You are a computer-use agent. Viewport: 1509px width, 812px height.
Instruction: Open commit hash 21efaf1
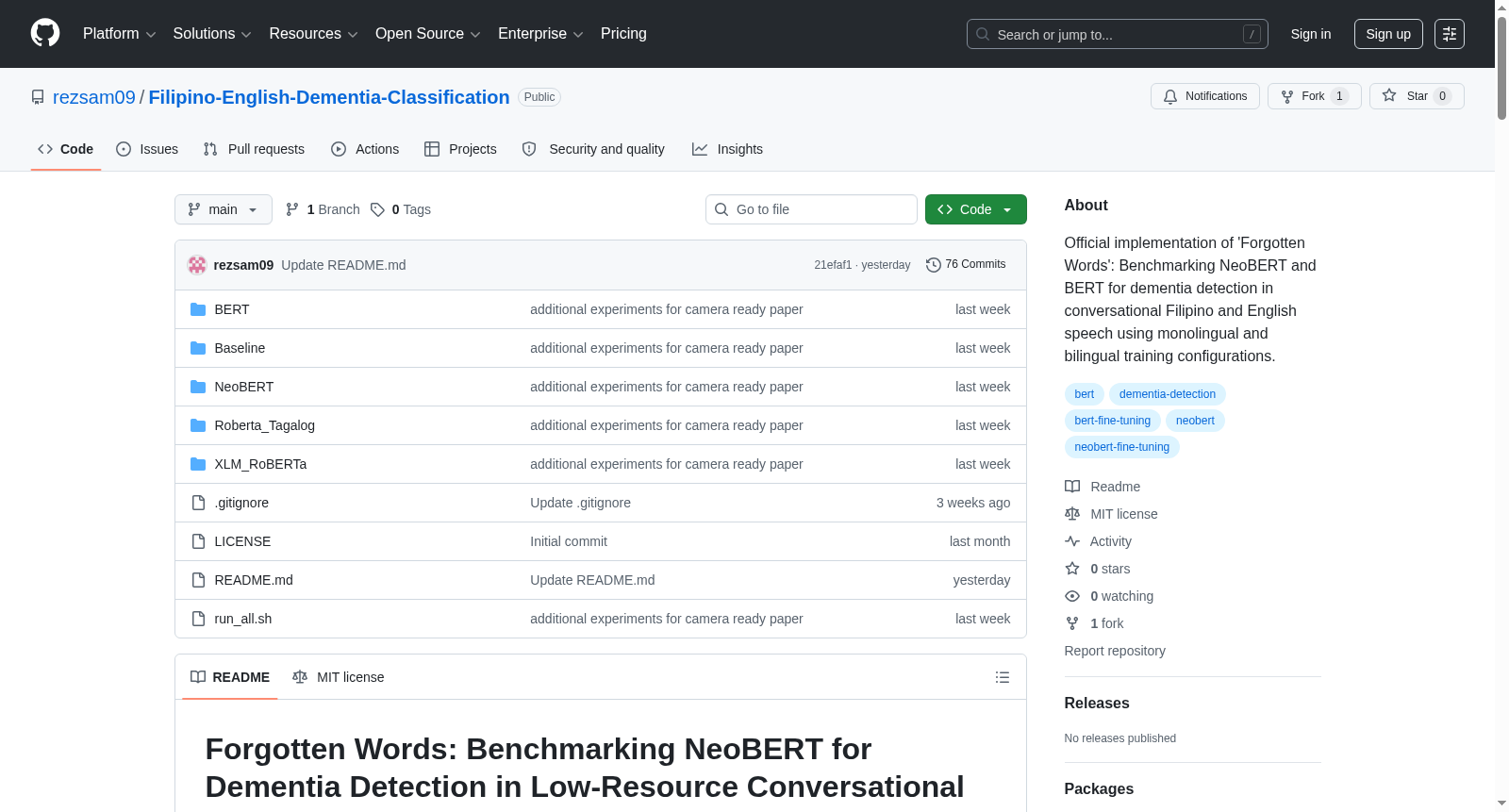(x=833, y=265)
